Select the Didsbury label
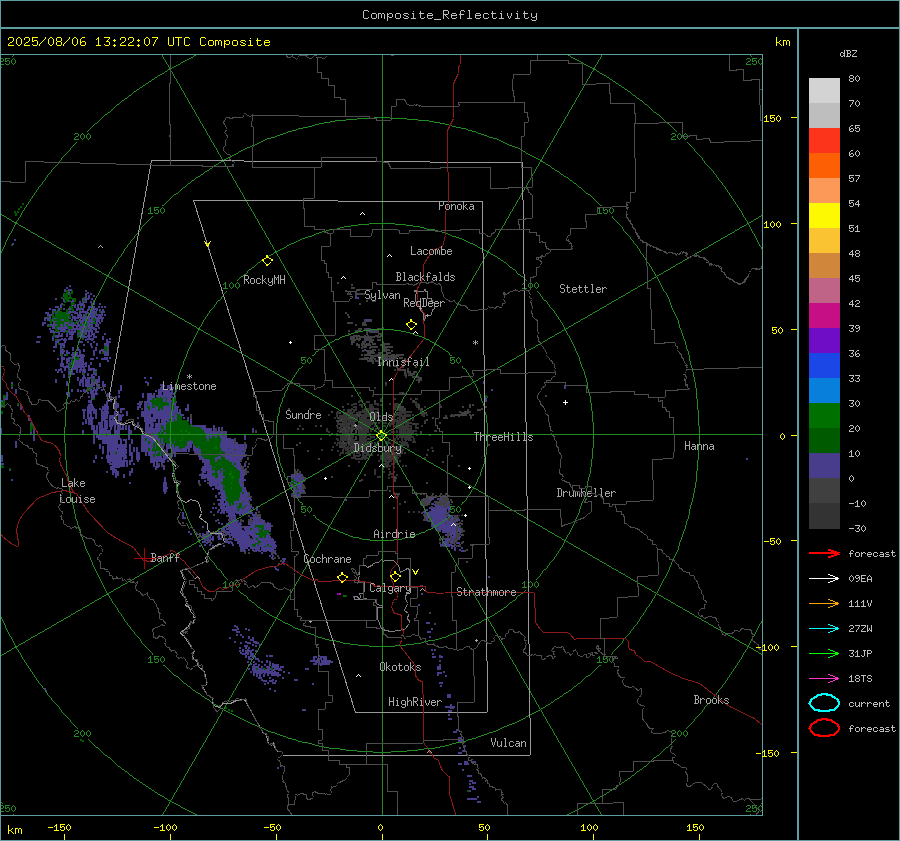Image resolution: width=900 pixels, height=841 pixels. point(378,448)
